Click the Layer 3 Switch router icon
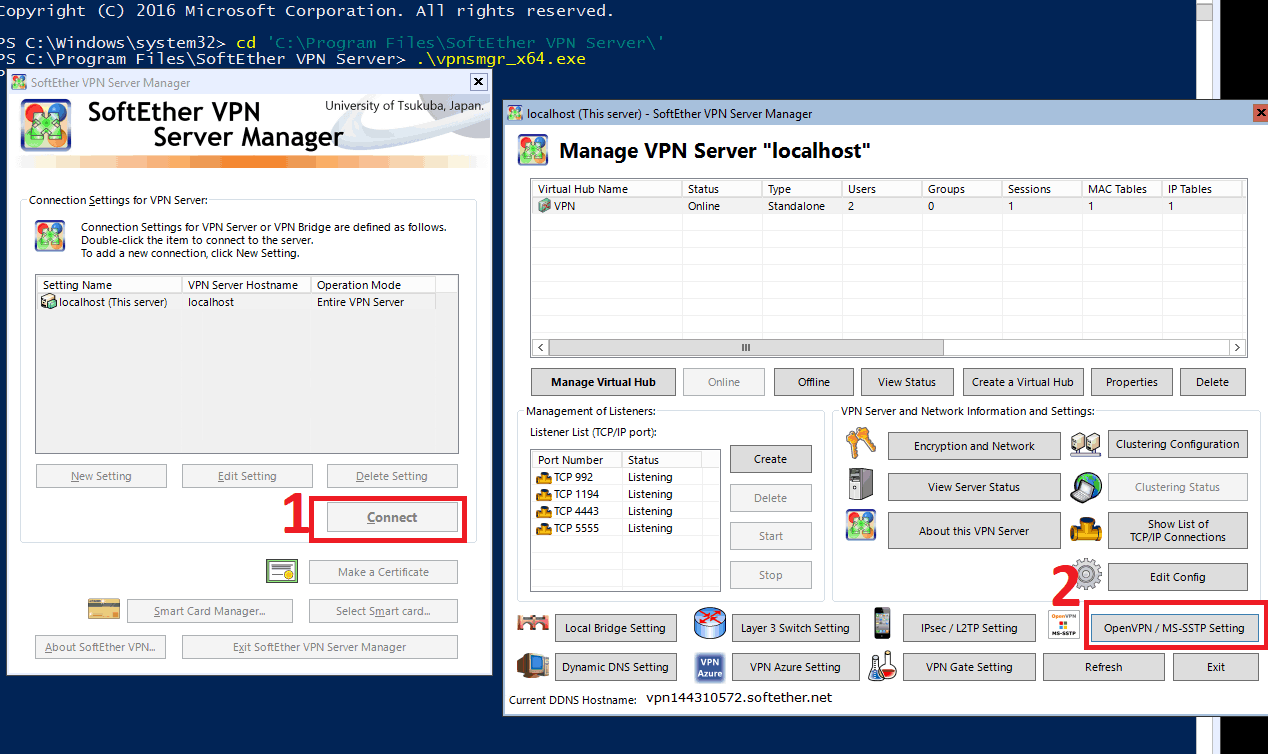 (709, 625)
